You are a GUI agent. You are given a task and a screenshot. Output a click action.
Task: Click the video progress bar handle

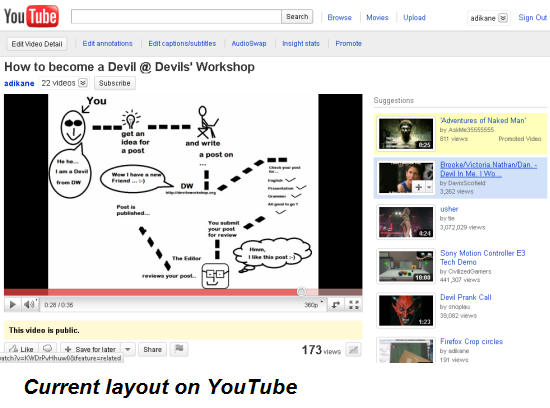(x=301, y=292)
